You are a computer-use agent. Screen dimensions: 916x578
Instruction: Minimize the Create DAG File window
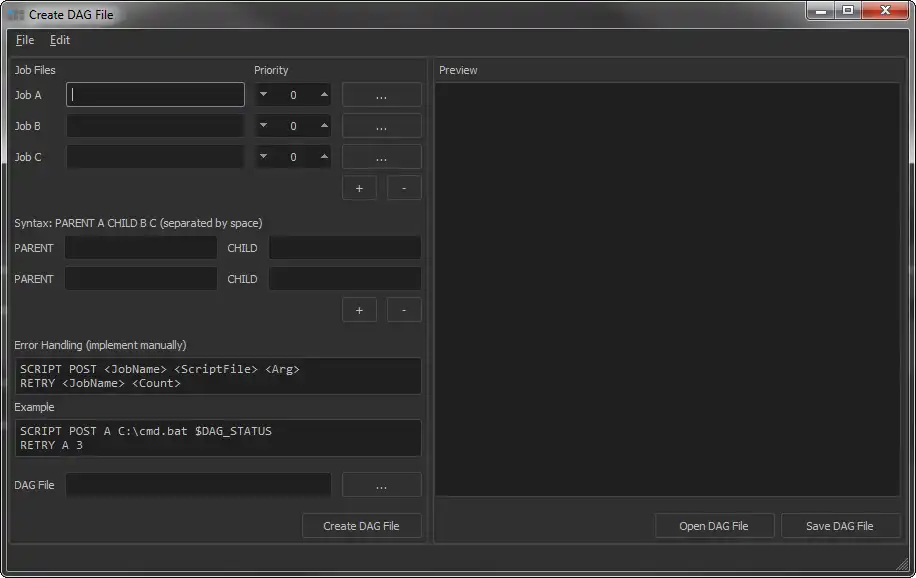click(x=821, y=11)
